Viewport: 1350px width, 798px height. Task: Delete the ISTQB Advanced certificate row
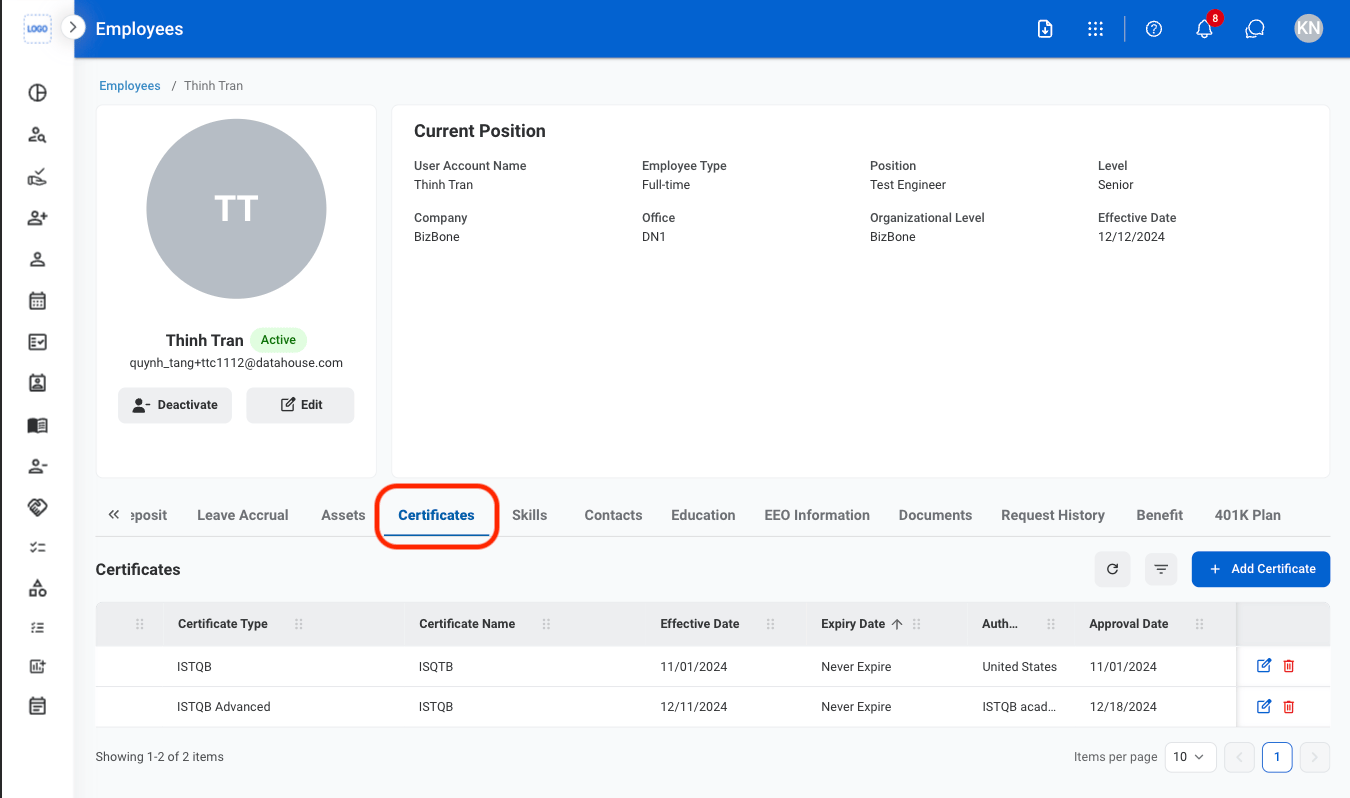1289,706
